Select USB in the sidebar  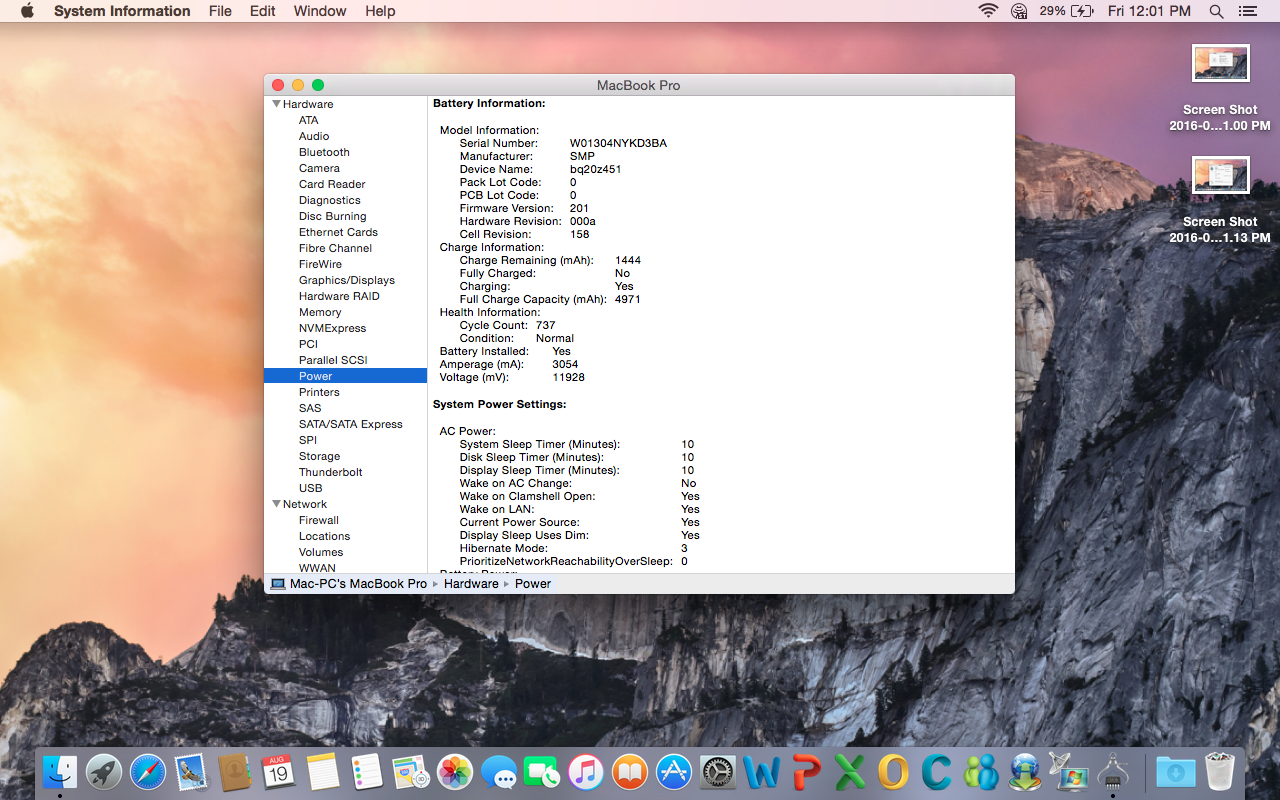point(310,488)
